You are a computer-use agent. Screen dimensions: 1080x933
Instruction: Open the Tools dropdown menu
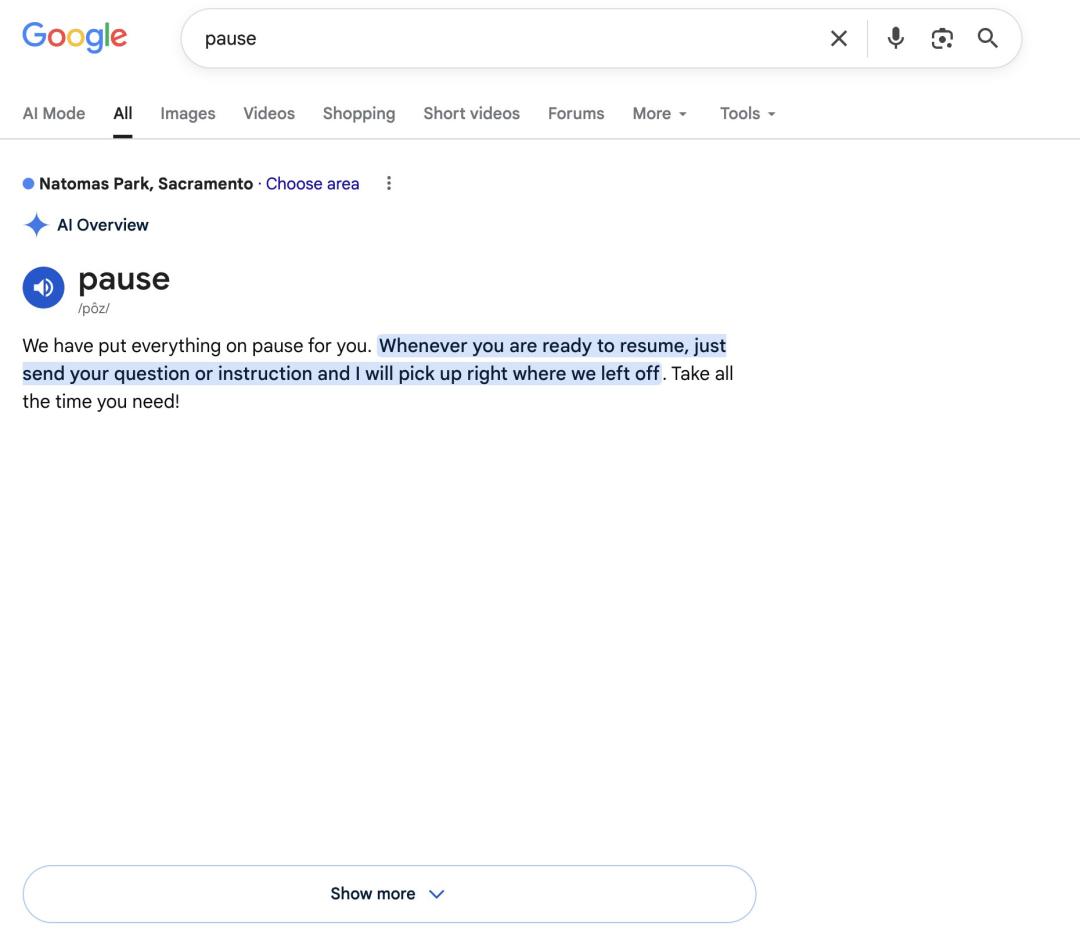coord(747,114)
